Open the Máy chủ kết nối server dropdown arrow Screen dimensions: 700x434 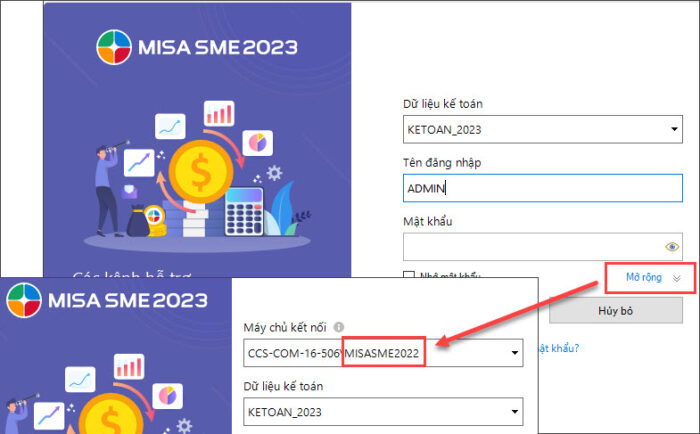515,353
